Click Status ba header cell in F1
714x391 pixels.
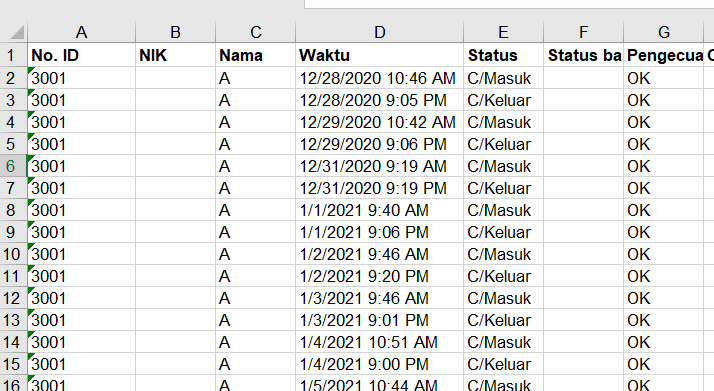[x=583, y=56]
